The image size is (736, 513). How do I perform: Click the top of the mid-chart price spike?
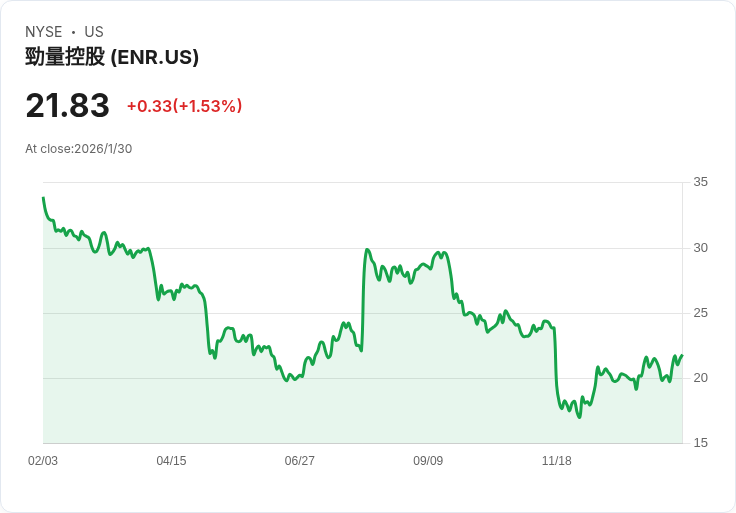[x=367, y=250]
